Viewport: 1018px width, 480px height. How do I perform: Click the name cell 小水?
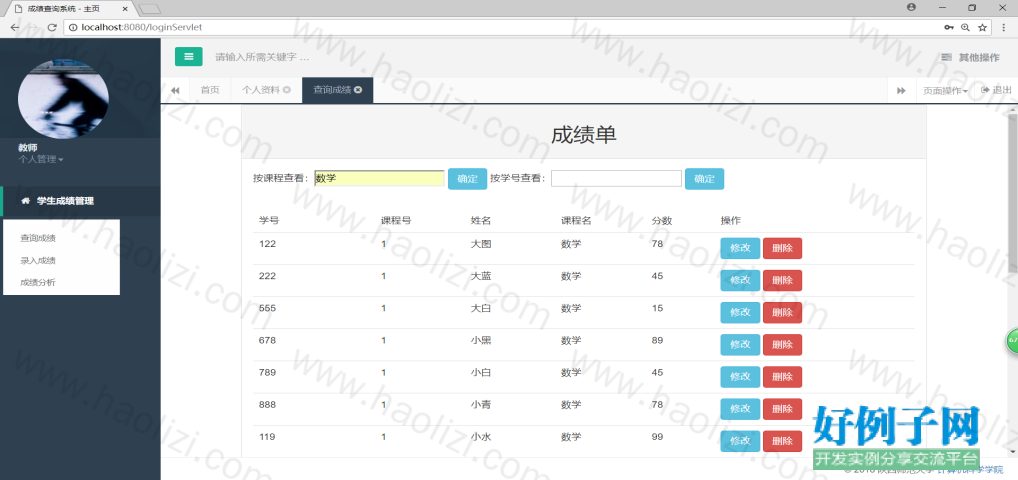[x=480, y=437]
